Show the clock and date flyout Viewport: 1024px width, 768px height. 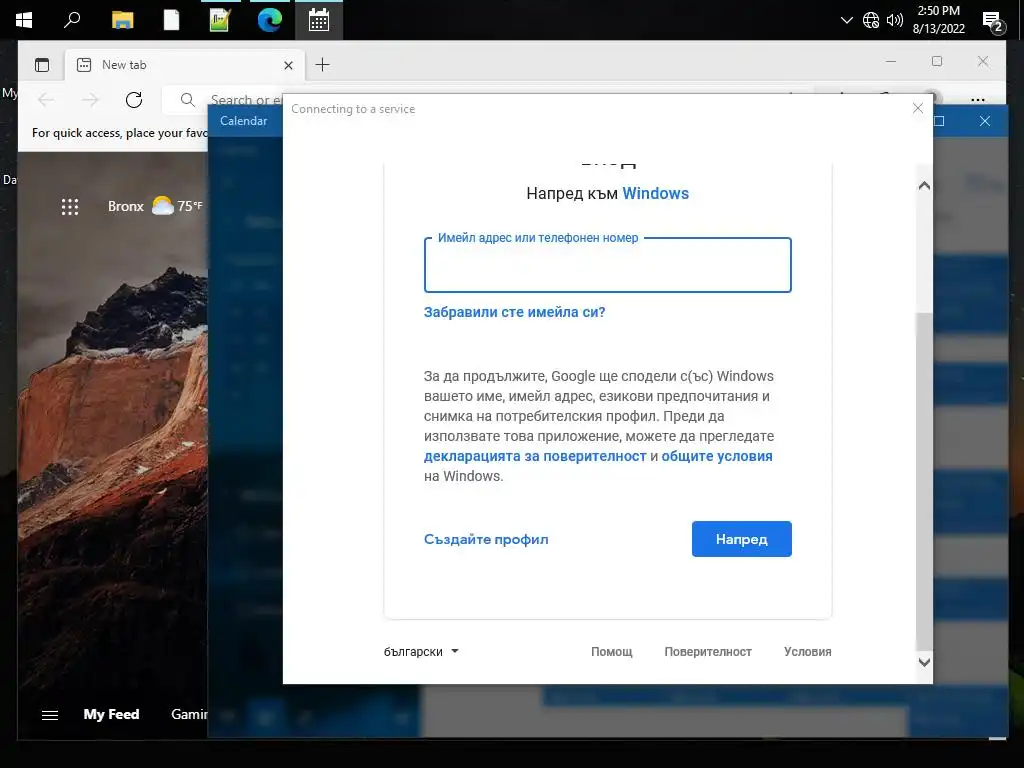click(x=938, y=20)
